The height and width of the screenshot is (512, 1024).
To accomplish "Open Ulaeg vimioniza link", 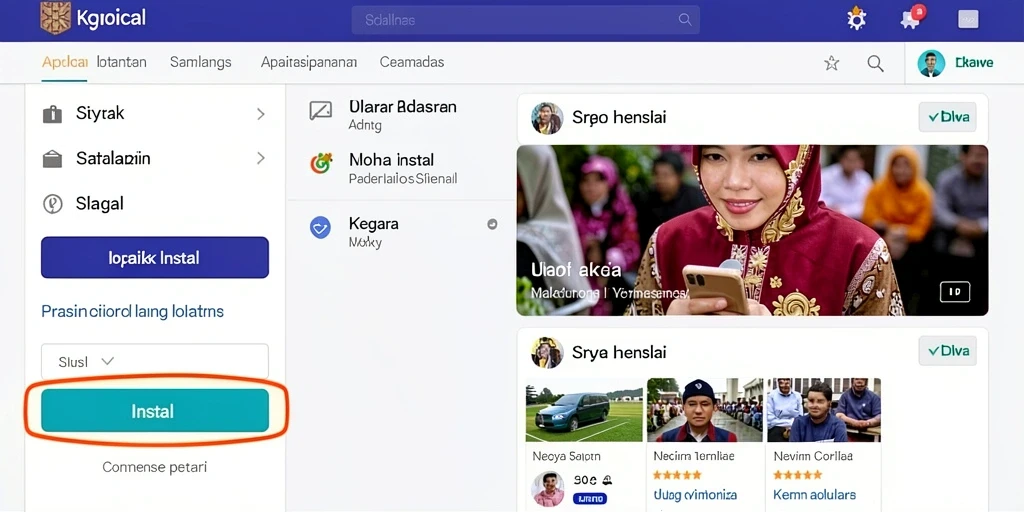I will (695, 495).
